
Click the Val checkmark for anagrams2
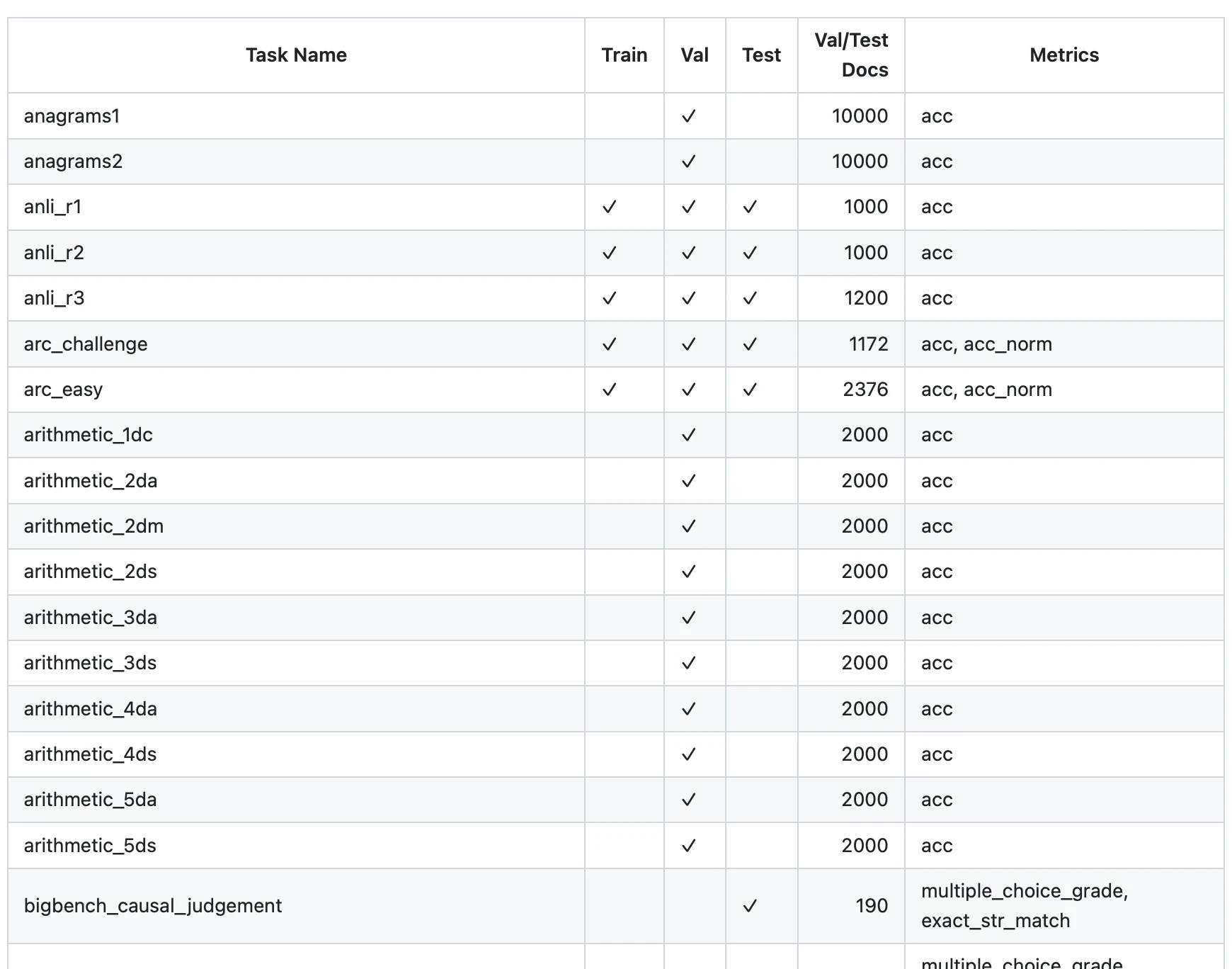click(x=688, y=161)
